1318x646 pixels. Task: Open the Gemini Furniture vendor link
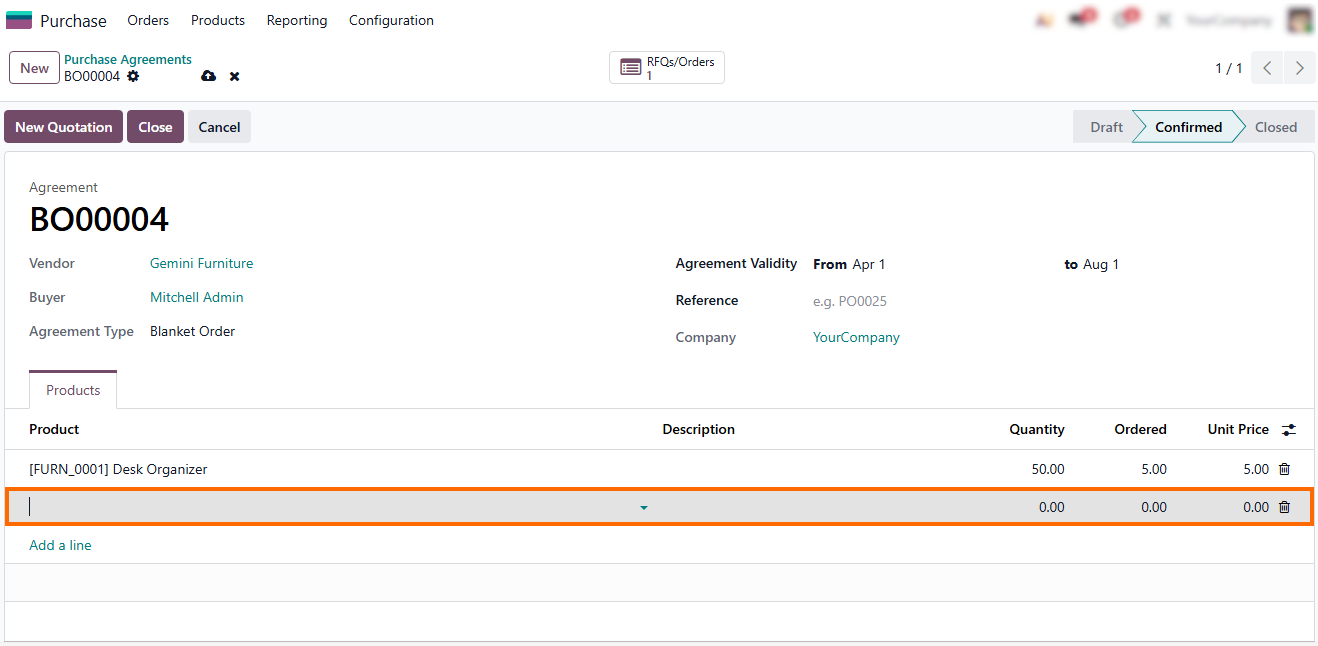tap(201, 264)
